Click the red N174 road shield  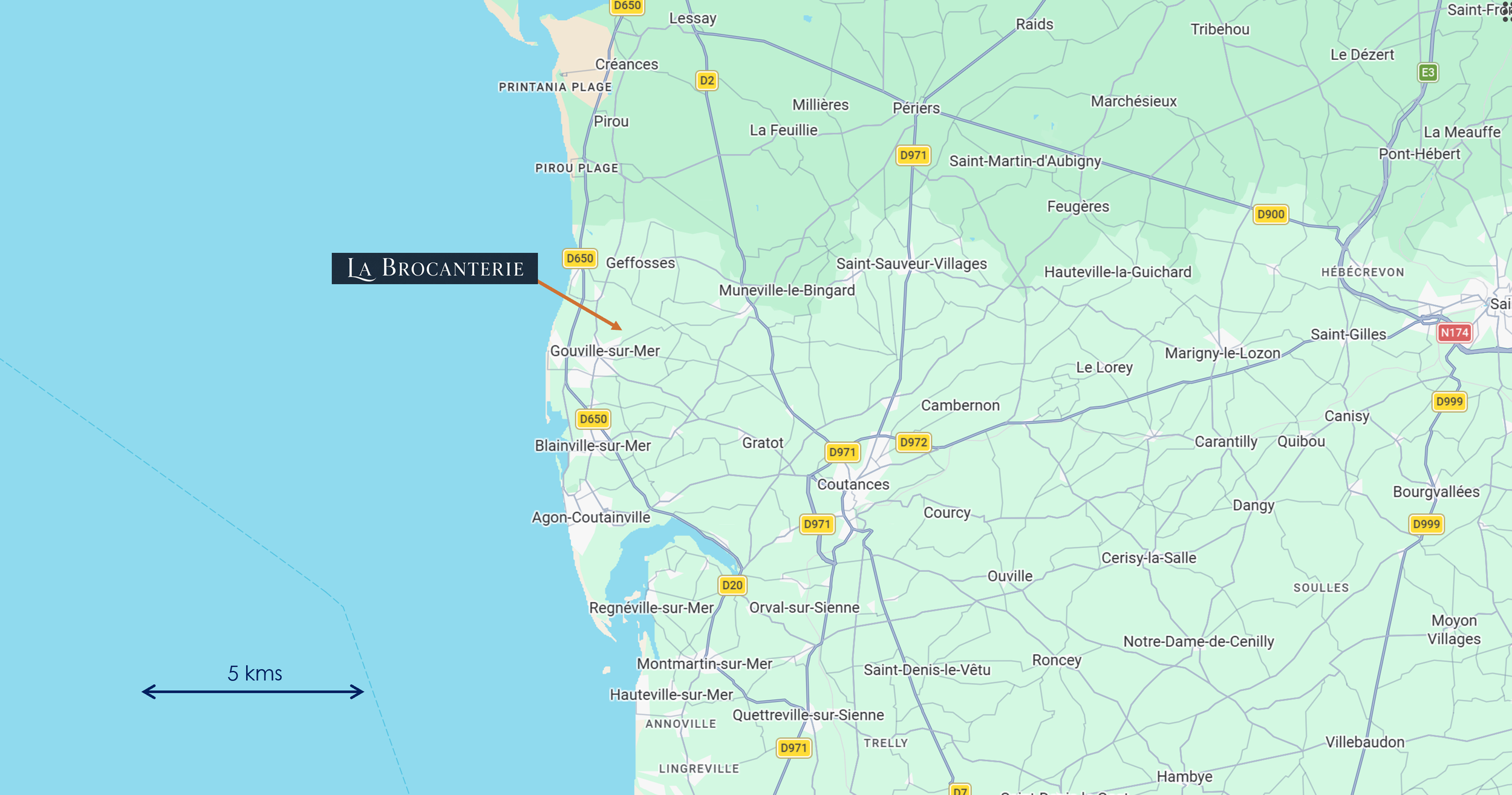[1454, 333]
